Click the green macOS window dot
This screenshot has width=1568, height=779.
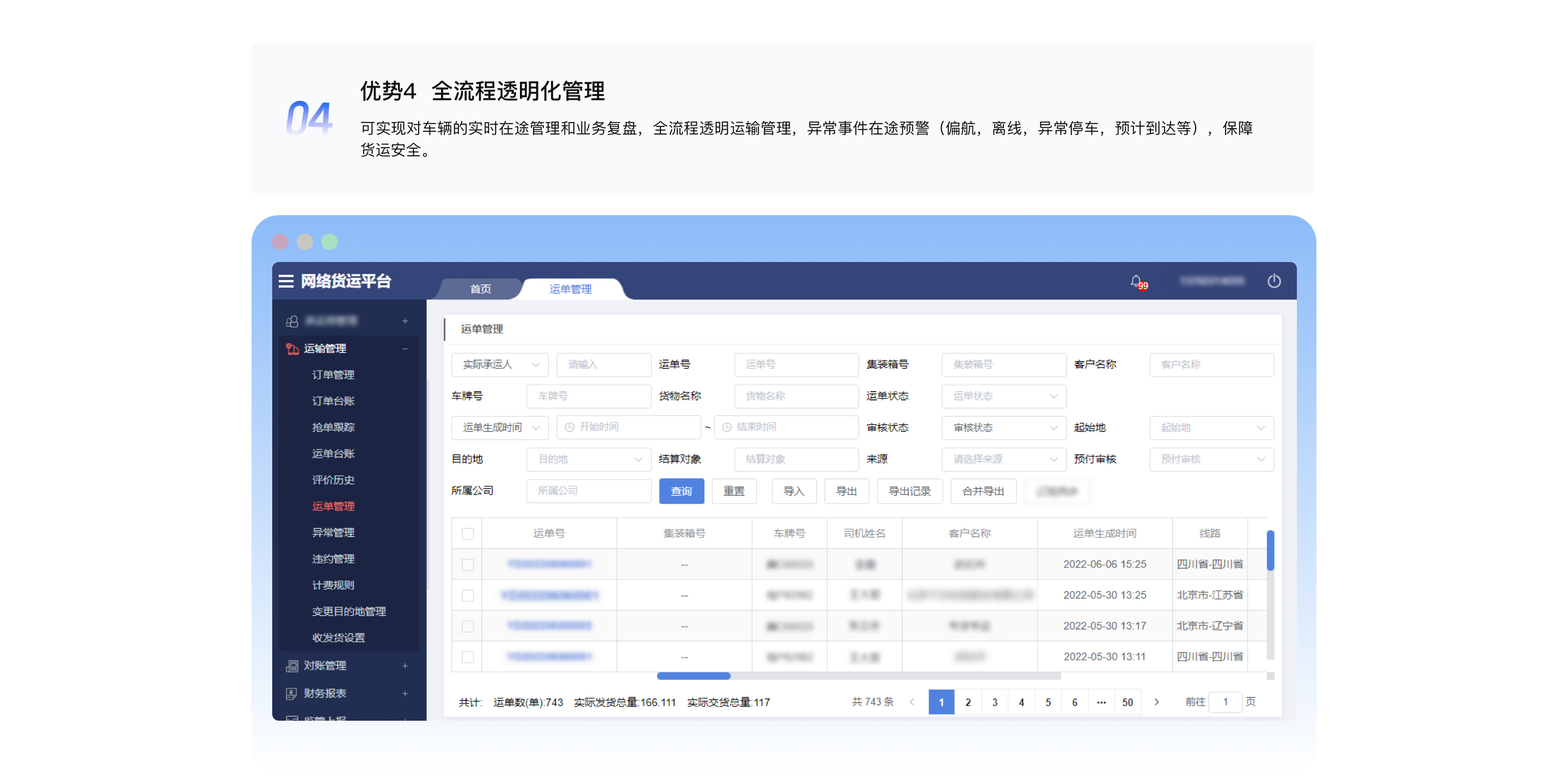329,241
